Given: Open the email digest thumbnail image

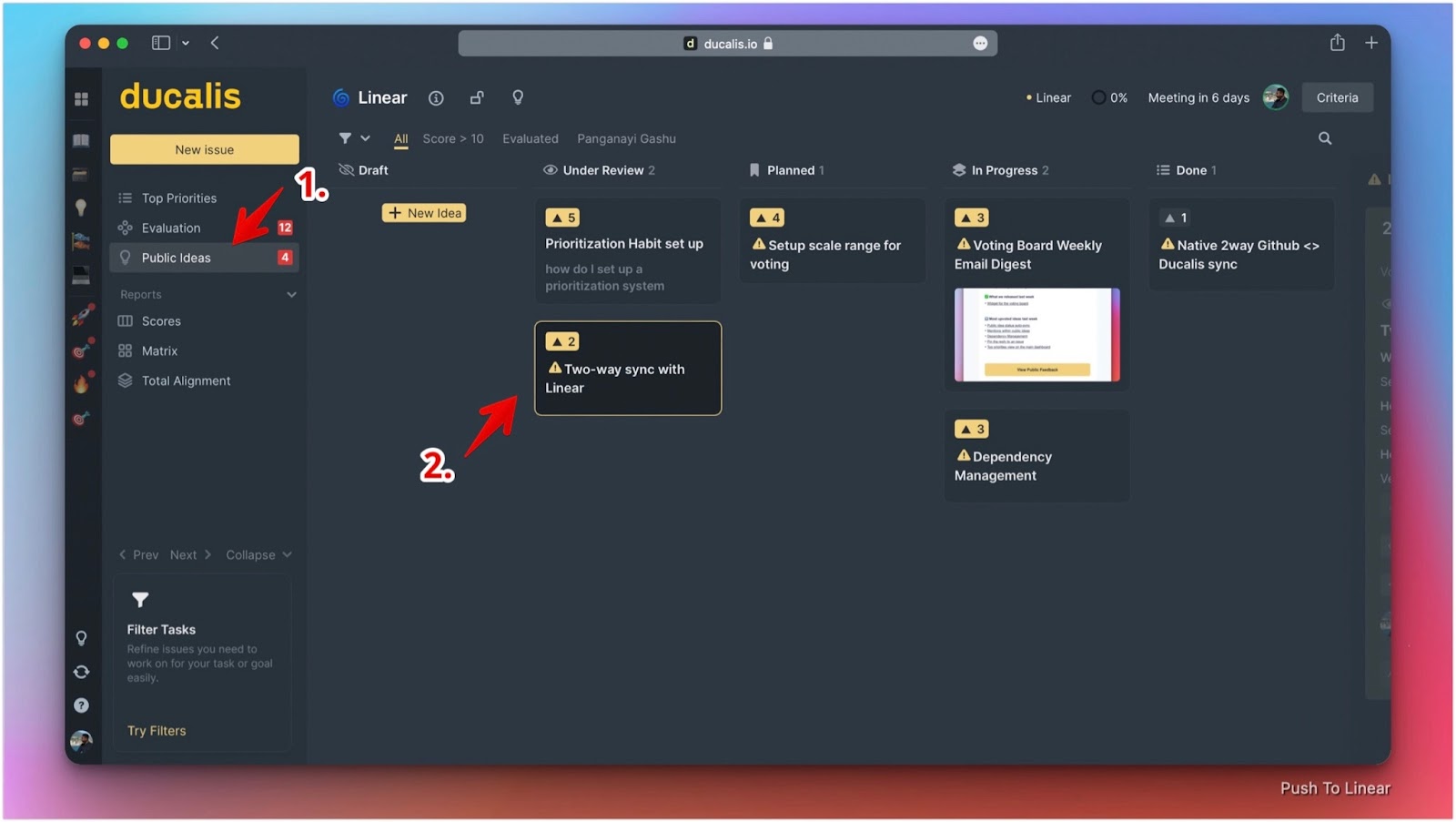Looking at the screenshot, I should pyautogui.click(x=1036, y=334).
